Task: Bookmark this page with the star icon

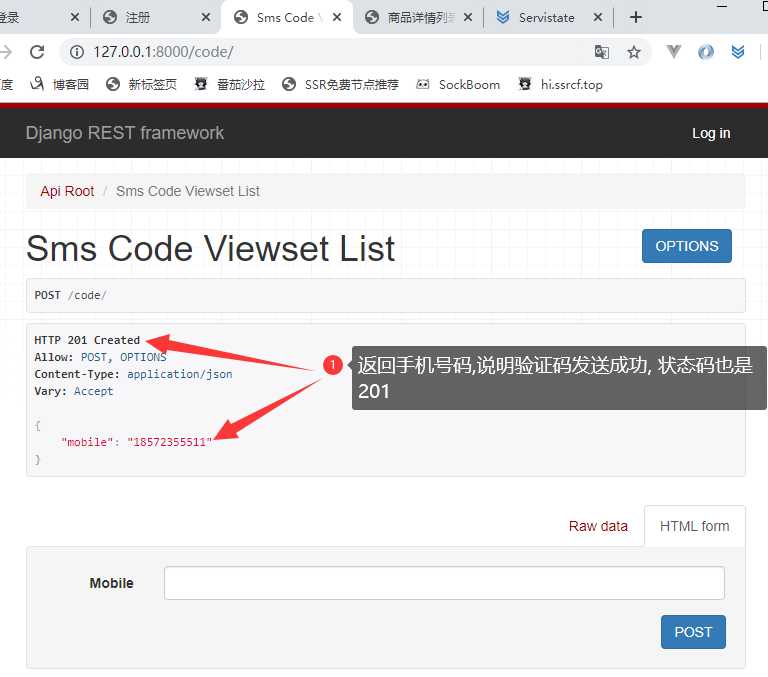Action: (634, 52)
